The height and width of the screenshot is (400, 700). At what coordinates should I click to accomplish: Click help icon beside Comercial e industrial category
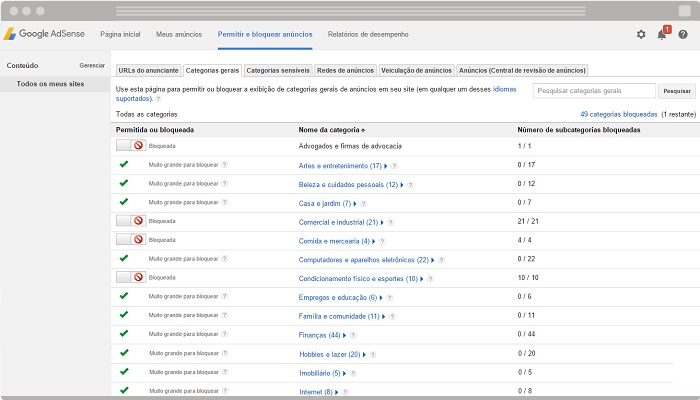(391, 222)
